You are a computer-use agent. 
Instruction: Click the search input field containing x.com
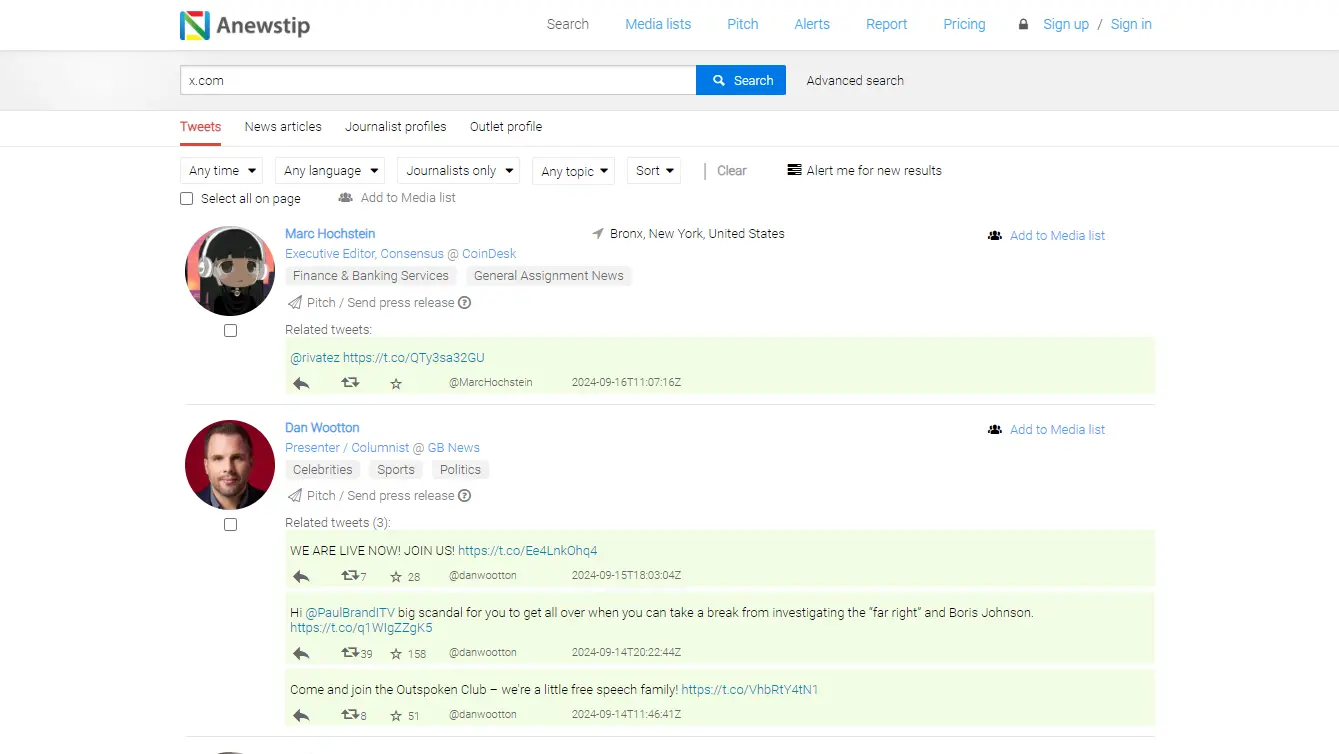(438, 80)
